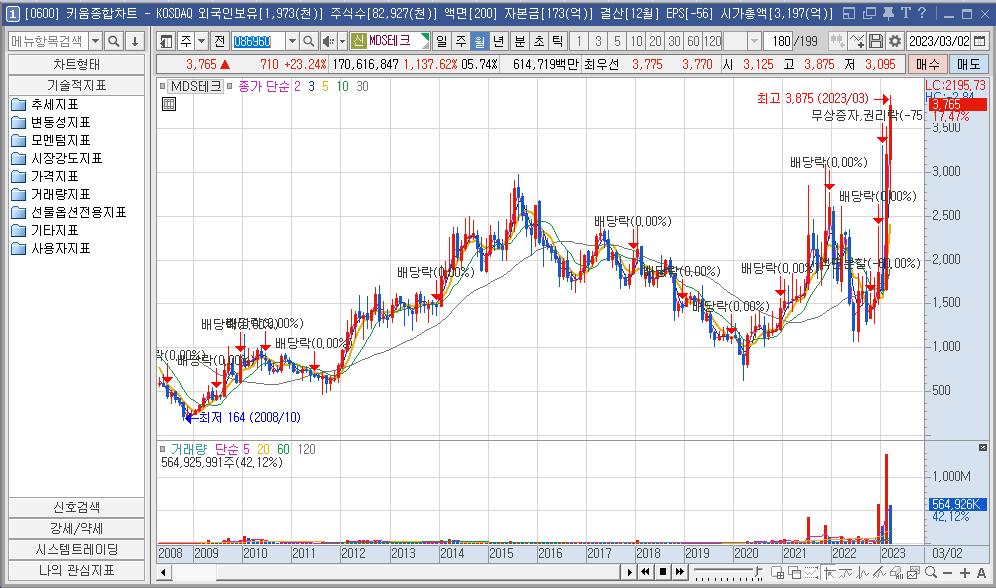Close the volume panel with the X icon

click(x=983, y=448)
